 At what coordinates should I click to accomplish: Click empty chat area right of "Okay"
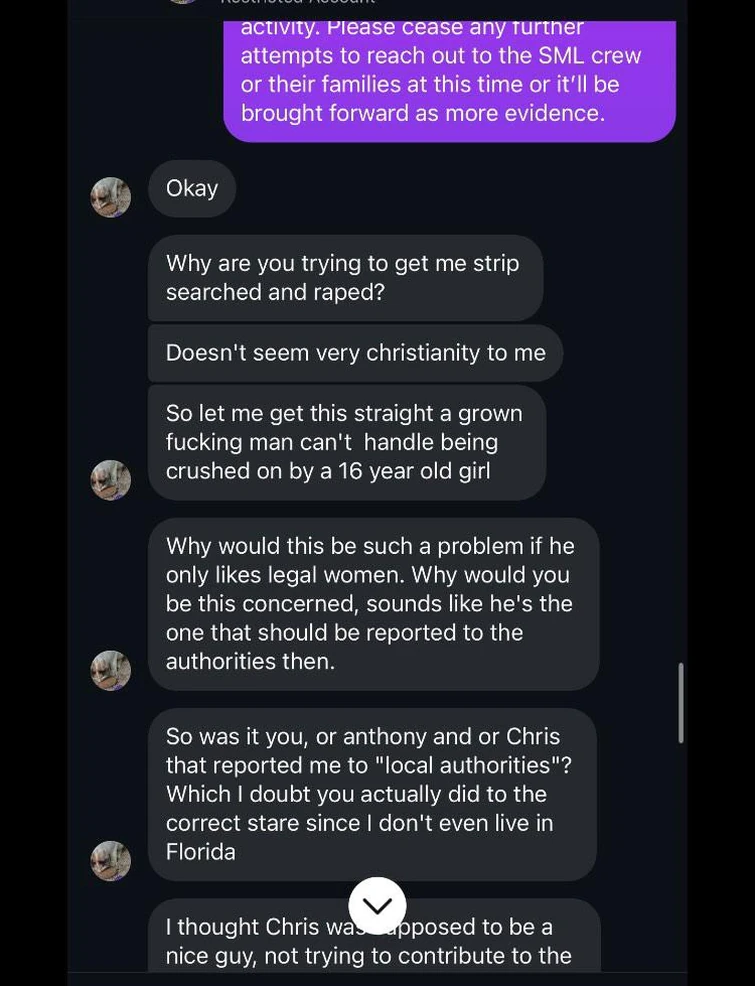(450, 189)
